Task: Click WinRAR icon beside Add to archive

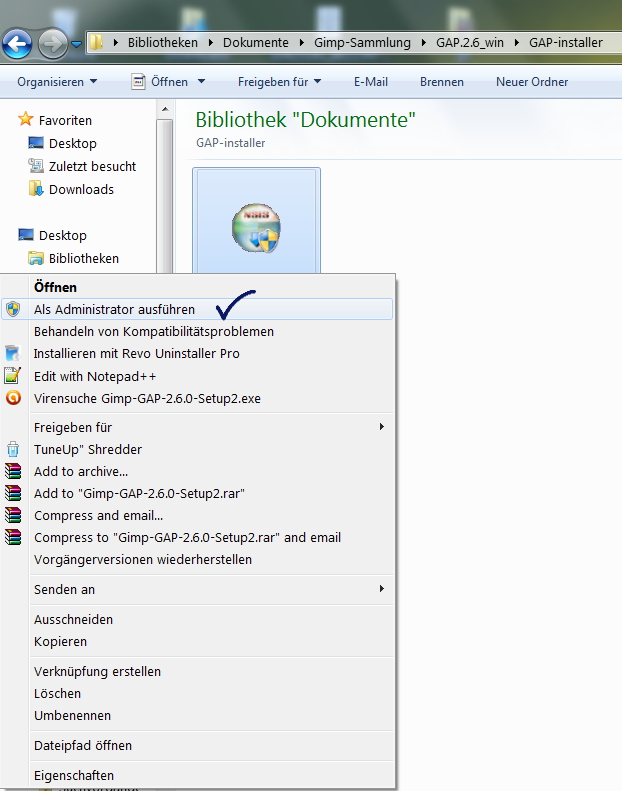Action: click(x=13, y=471)
